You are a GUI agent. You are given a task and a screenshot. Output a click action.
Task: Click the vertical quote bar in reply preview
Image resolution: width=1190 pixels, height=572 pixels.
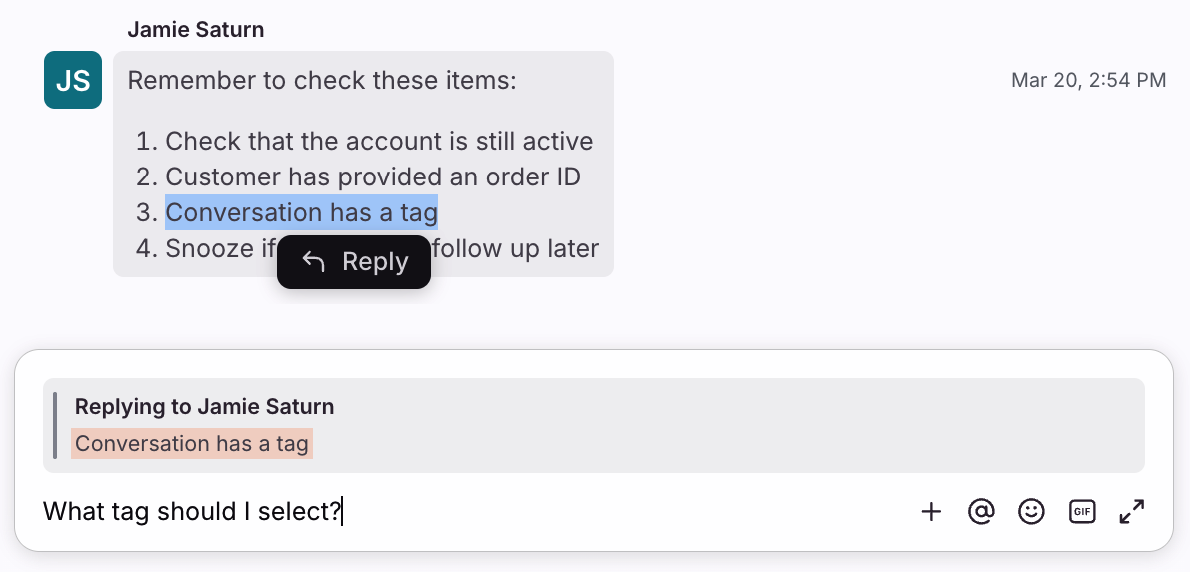55,425
